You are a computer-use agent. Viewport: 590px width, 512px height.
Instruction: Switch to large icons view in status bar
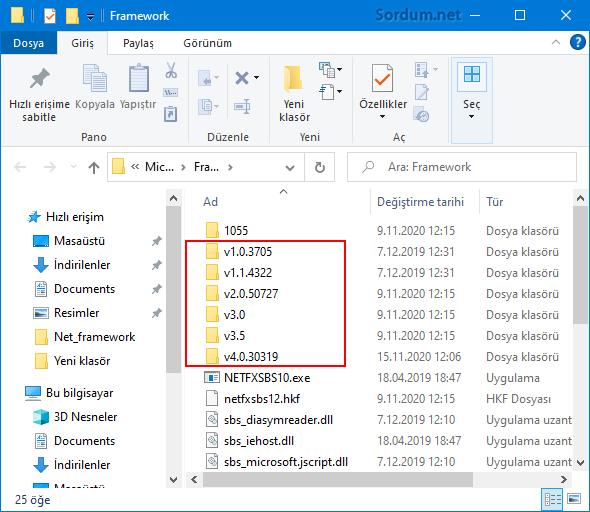pos(574,499)
